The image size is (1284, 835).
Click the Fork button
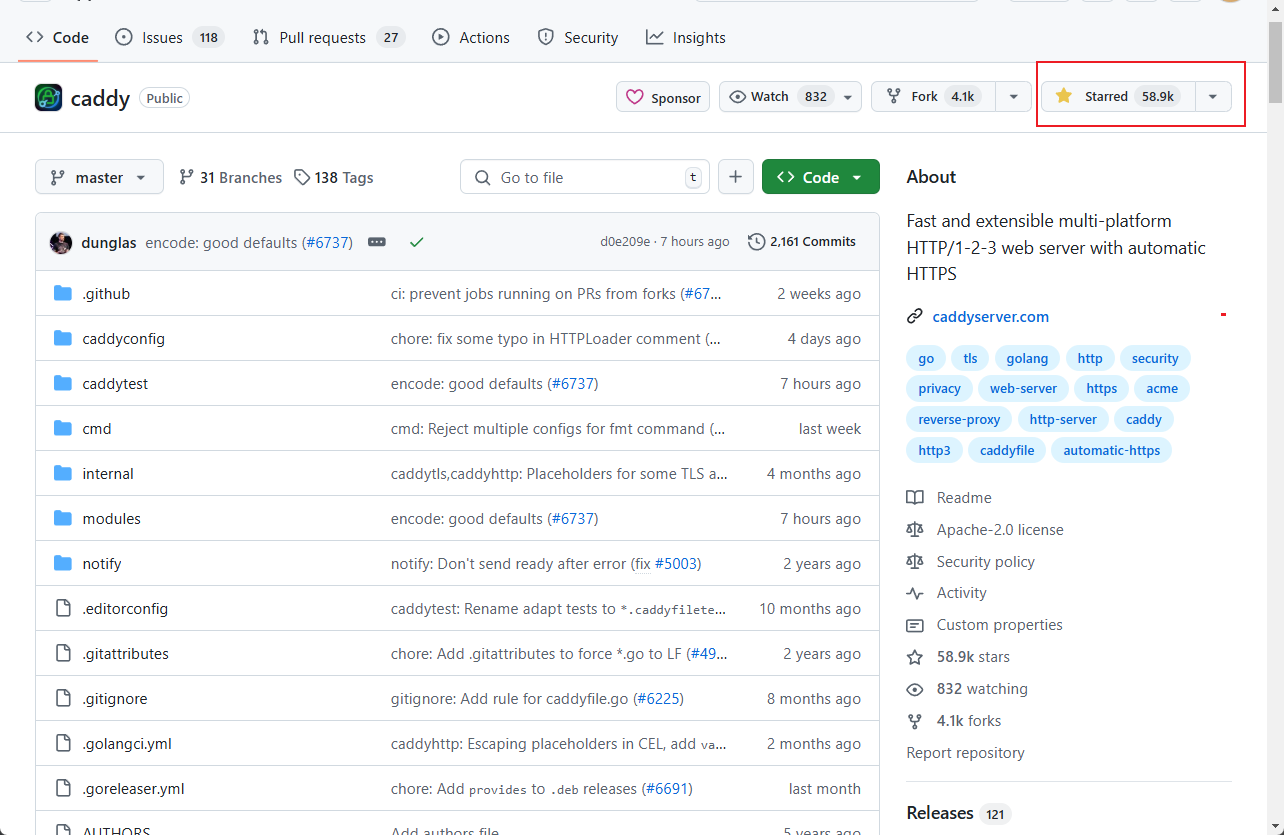(x=934, y=96)
